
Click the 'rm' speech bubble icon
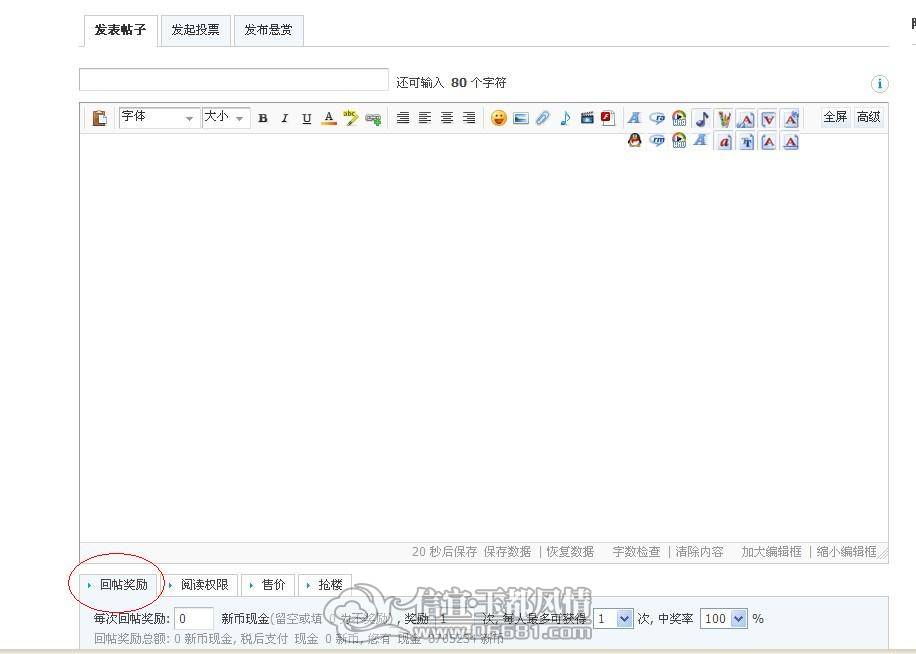(x=657, y=141)
